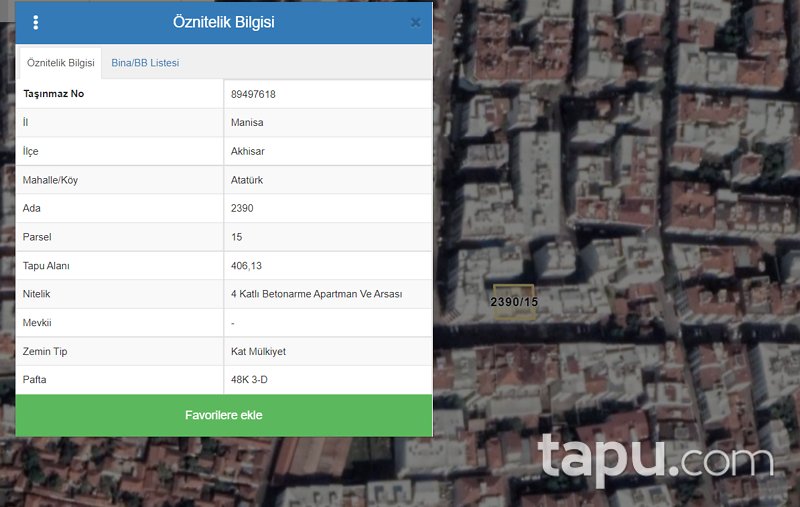Select the Taşınmaz No value 89497618
800x507 pixels.
tap(253, 94)
